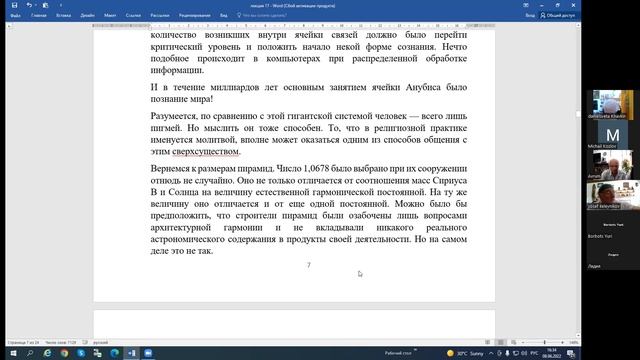Open the Файл menu
This screenshot has width=640, height=360.
click(x=16, y=16)
